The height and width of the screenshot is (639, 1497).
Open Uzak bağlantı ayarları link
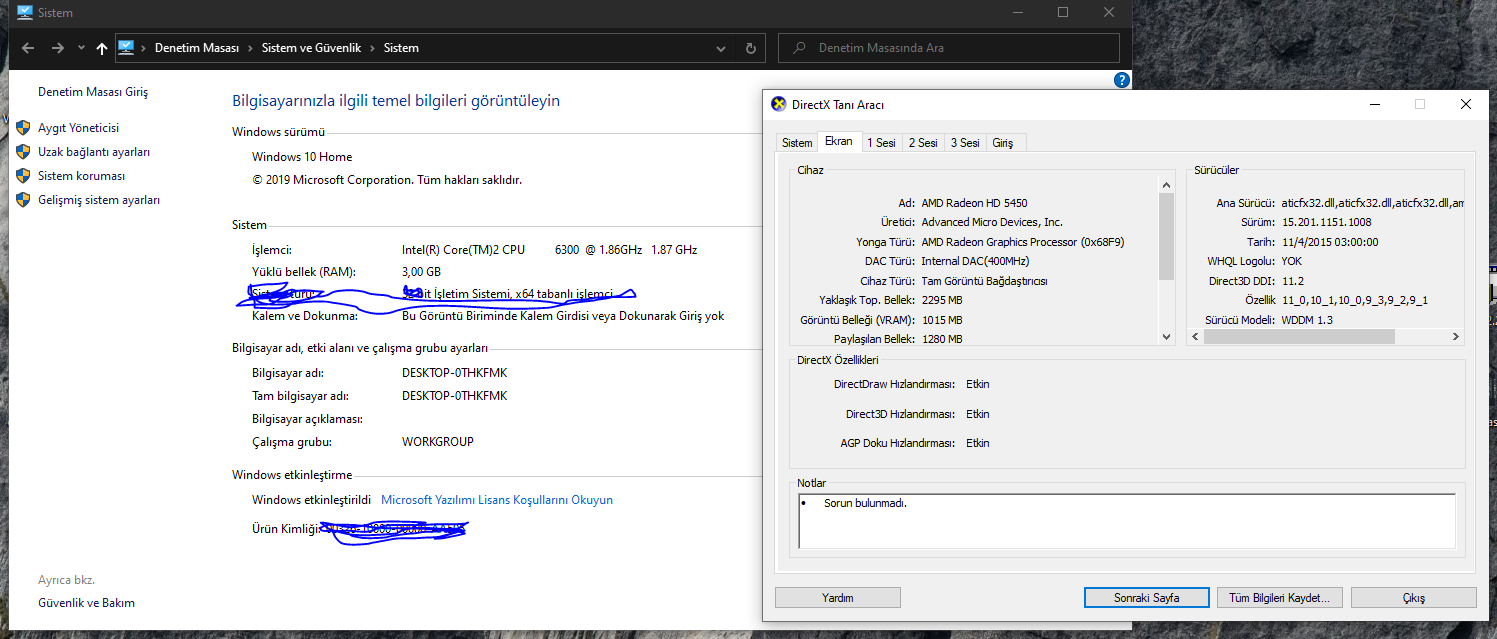tap(93, 152)
